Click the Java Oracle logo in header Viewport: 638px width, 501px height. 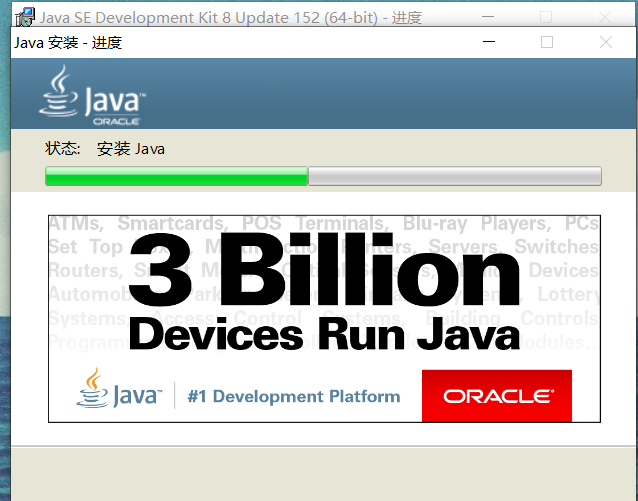(x=92, y=96)
